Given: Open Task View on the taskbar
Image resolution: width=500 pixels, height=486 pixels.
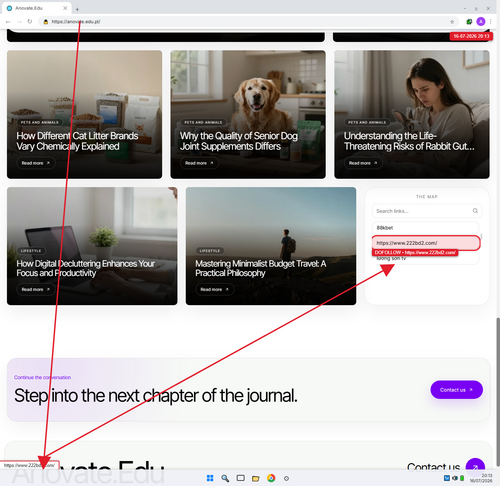Looking at the screenshot, I should [240, 478].
